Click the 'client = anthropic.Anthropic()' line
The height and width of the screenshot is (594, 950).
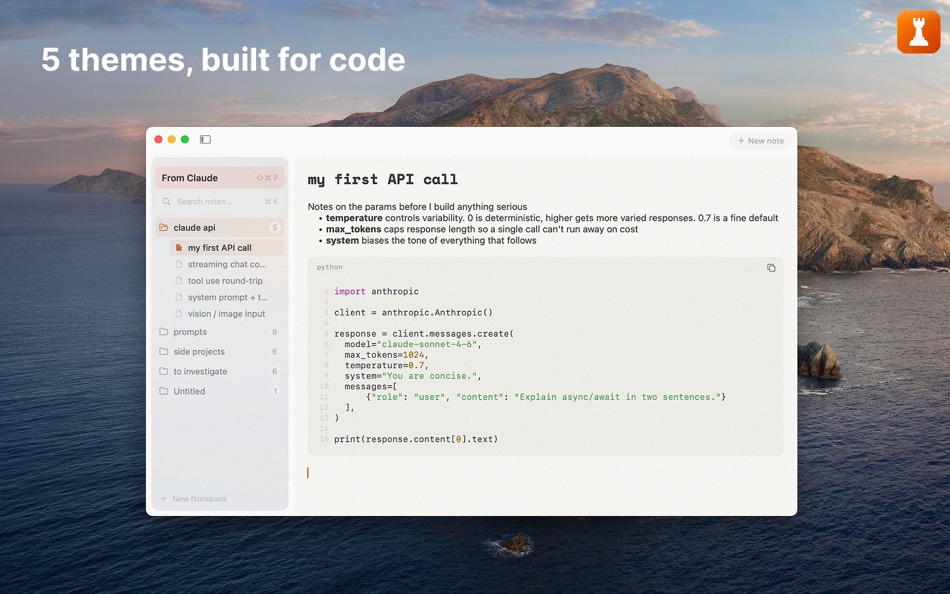pos(413,313)
